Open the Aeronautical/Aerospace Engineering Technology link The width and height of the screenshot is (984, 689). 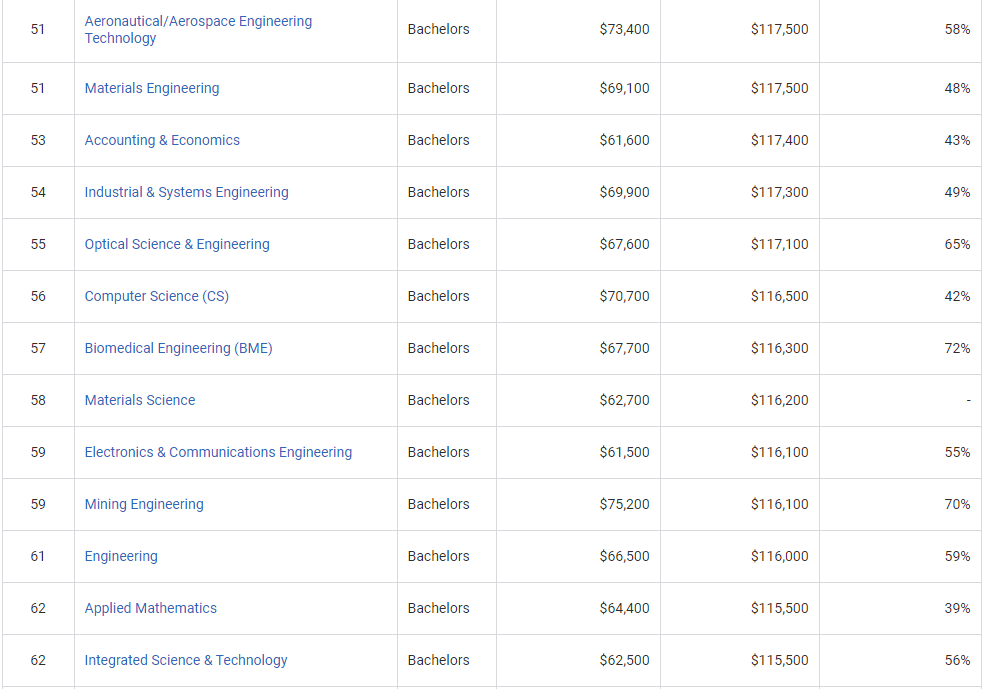pyautogui.click(x=198, y=29)
